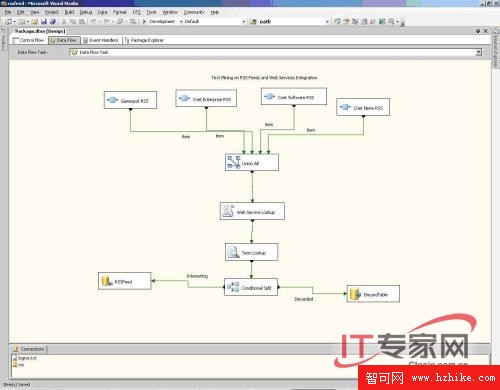Image resolution: width=500 pixels, height=390 pixels.
Task: Select the Union All transformation icon
Action: click(x=234, y=162)
